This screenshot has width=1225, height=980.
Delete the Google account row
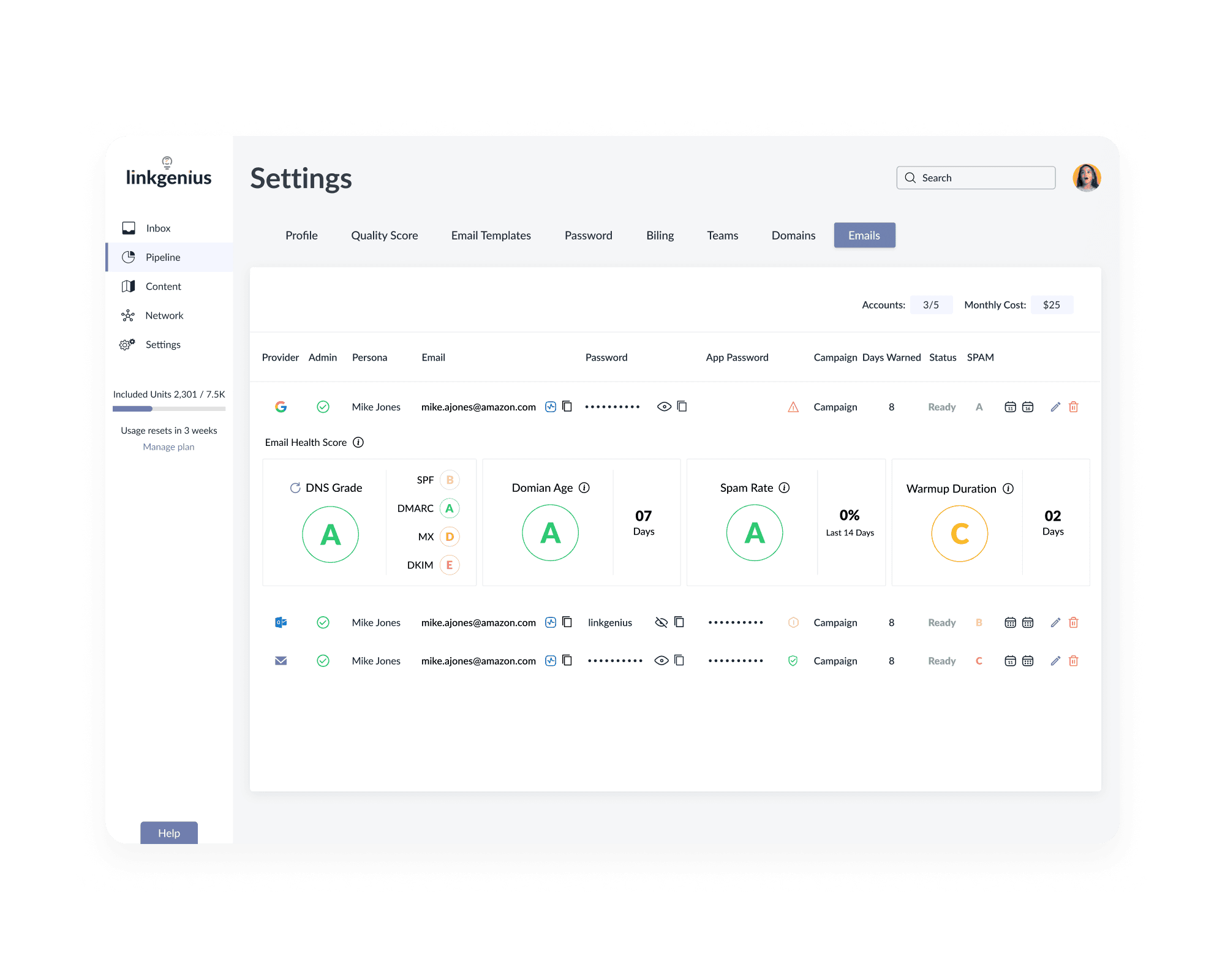pos(1074,407)
